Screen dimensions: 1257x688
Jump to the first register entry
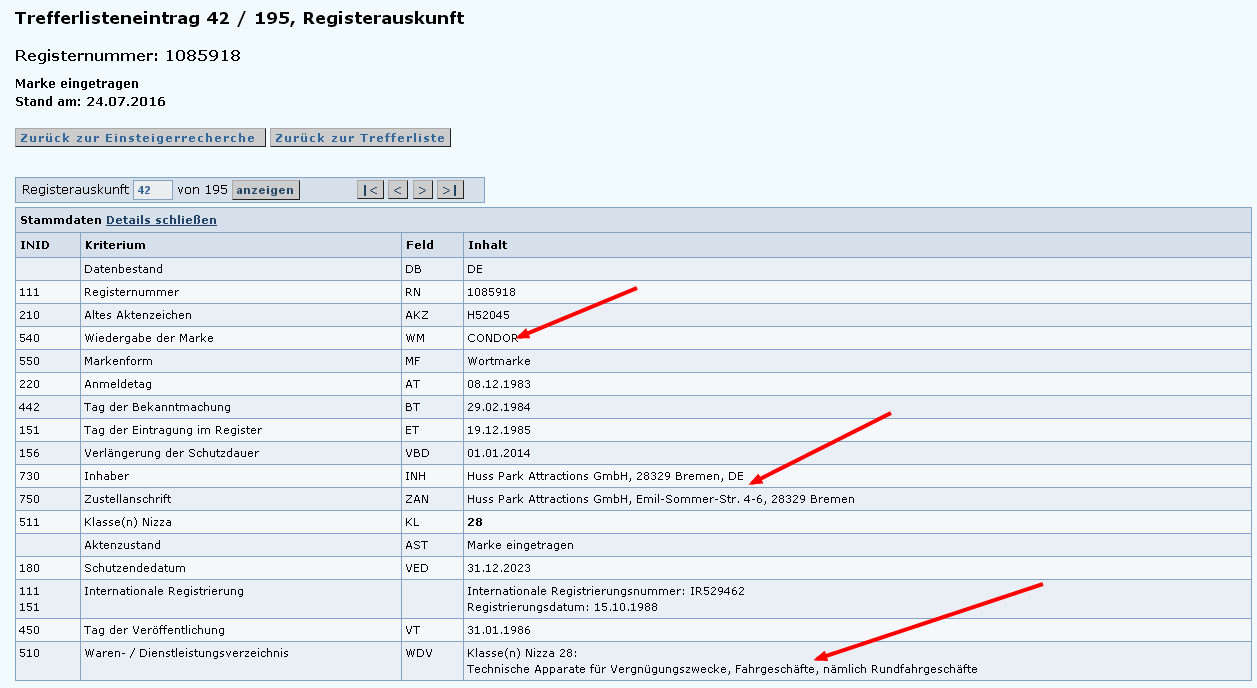point(370,190)
